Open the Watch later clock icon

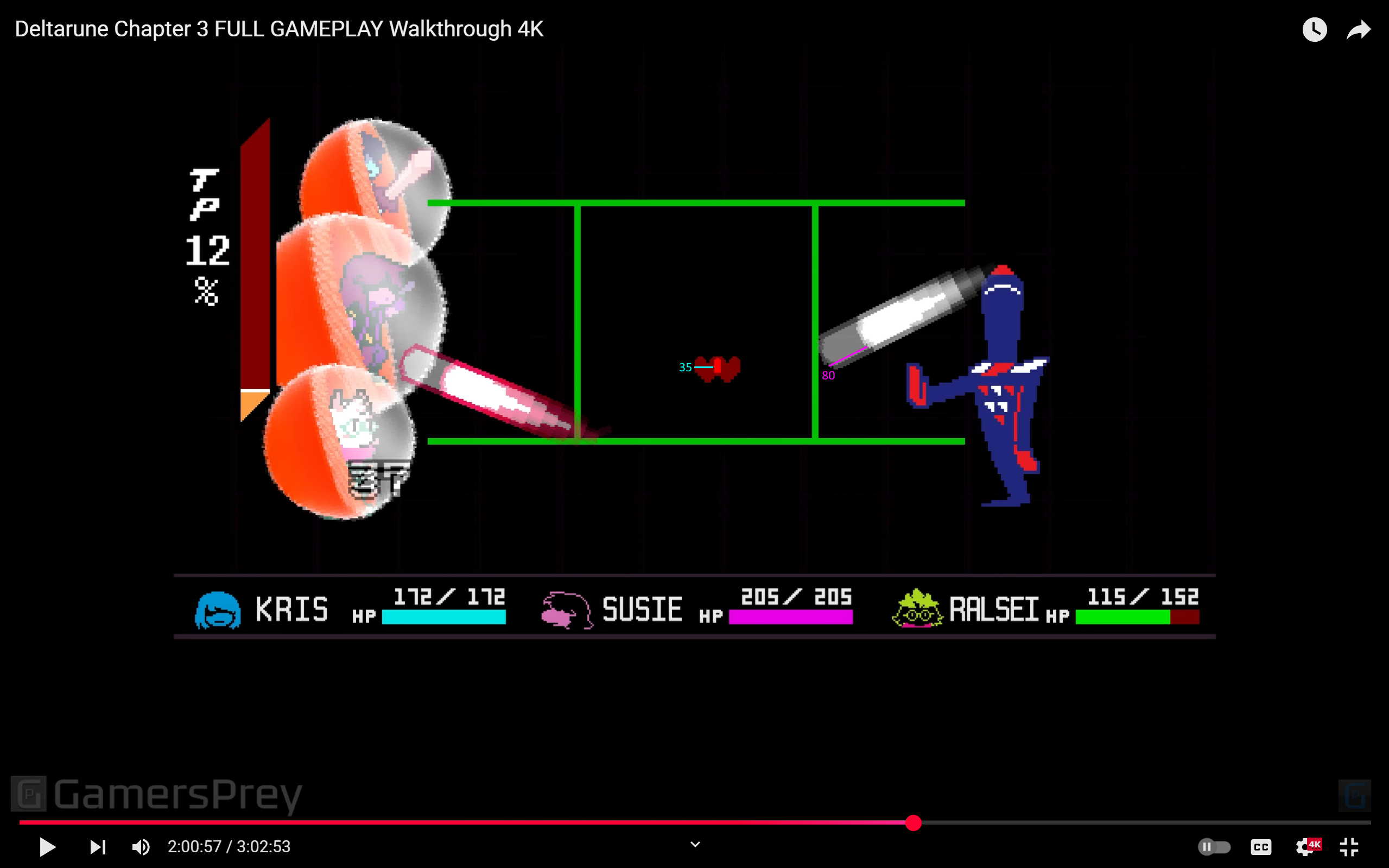pos(1315,29)
